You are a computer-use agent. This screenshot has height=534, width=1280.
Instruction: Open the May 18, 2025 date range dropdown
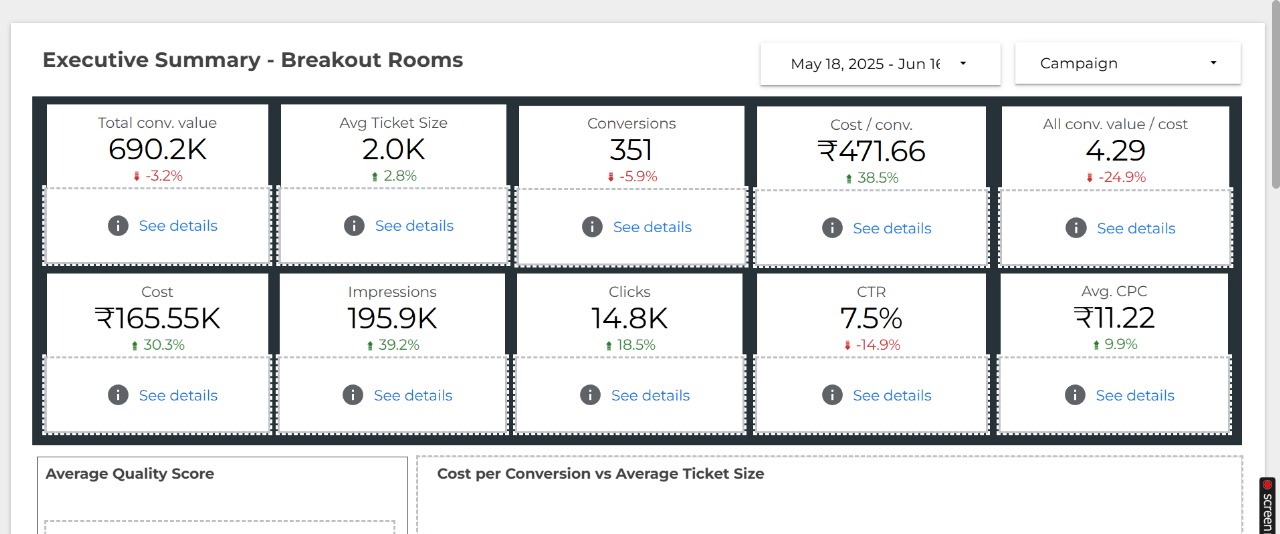(880, 63)
